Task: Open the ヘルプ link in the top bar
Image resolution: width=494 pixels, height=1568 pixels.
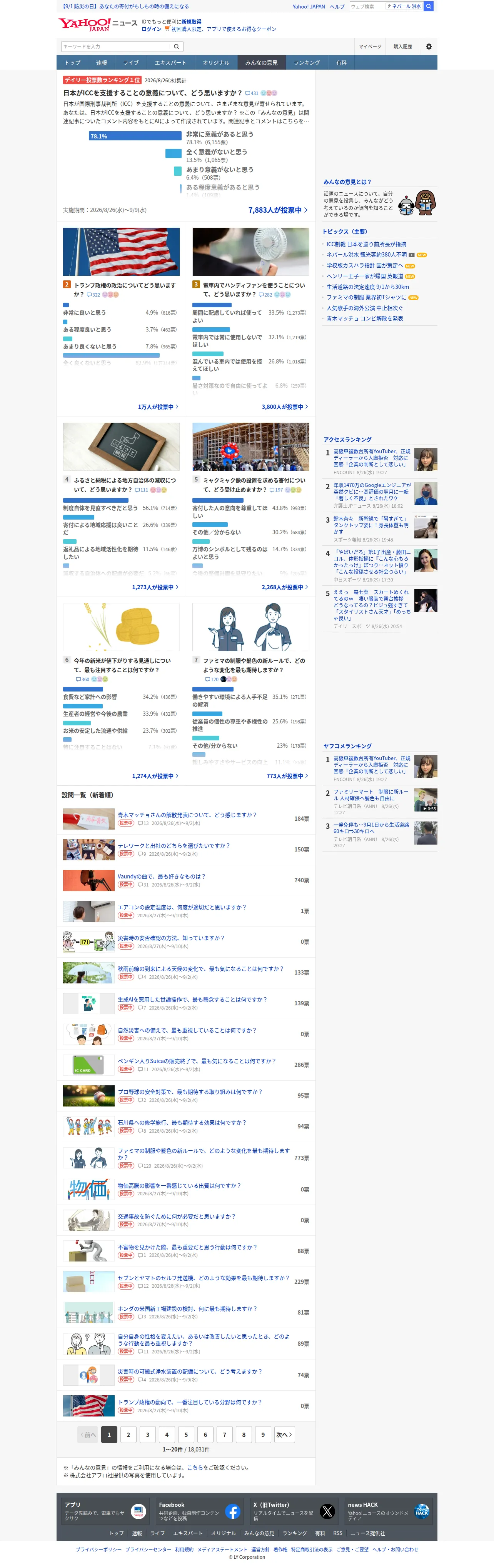Action: pos(337,6)
